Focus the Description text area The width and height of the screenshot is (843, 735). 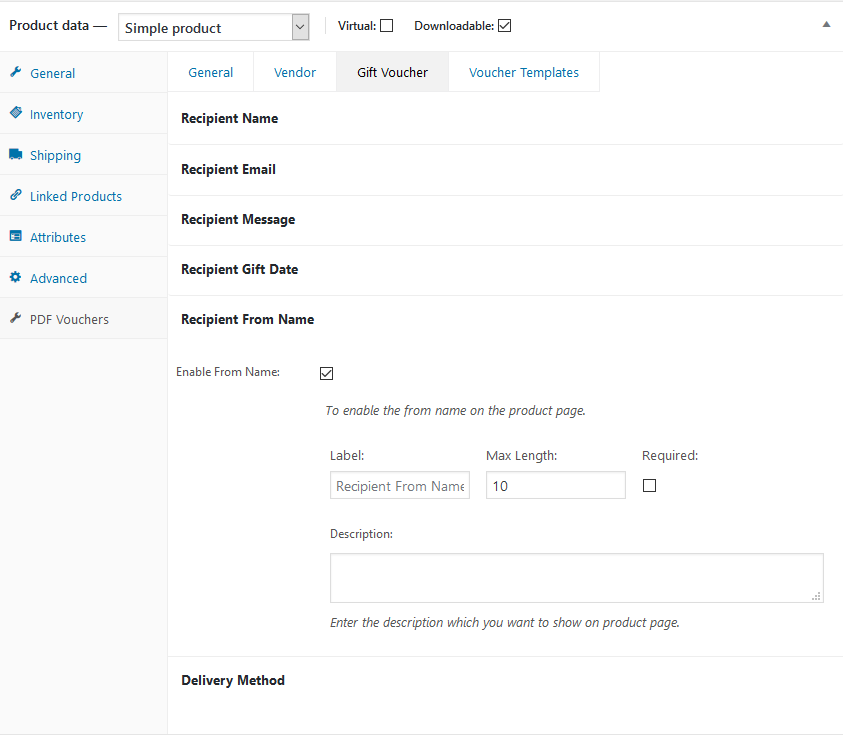576,578
